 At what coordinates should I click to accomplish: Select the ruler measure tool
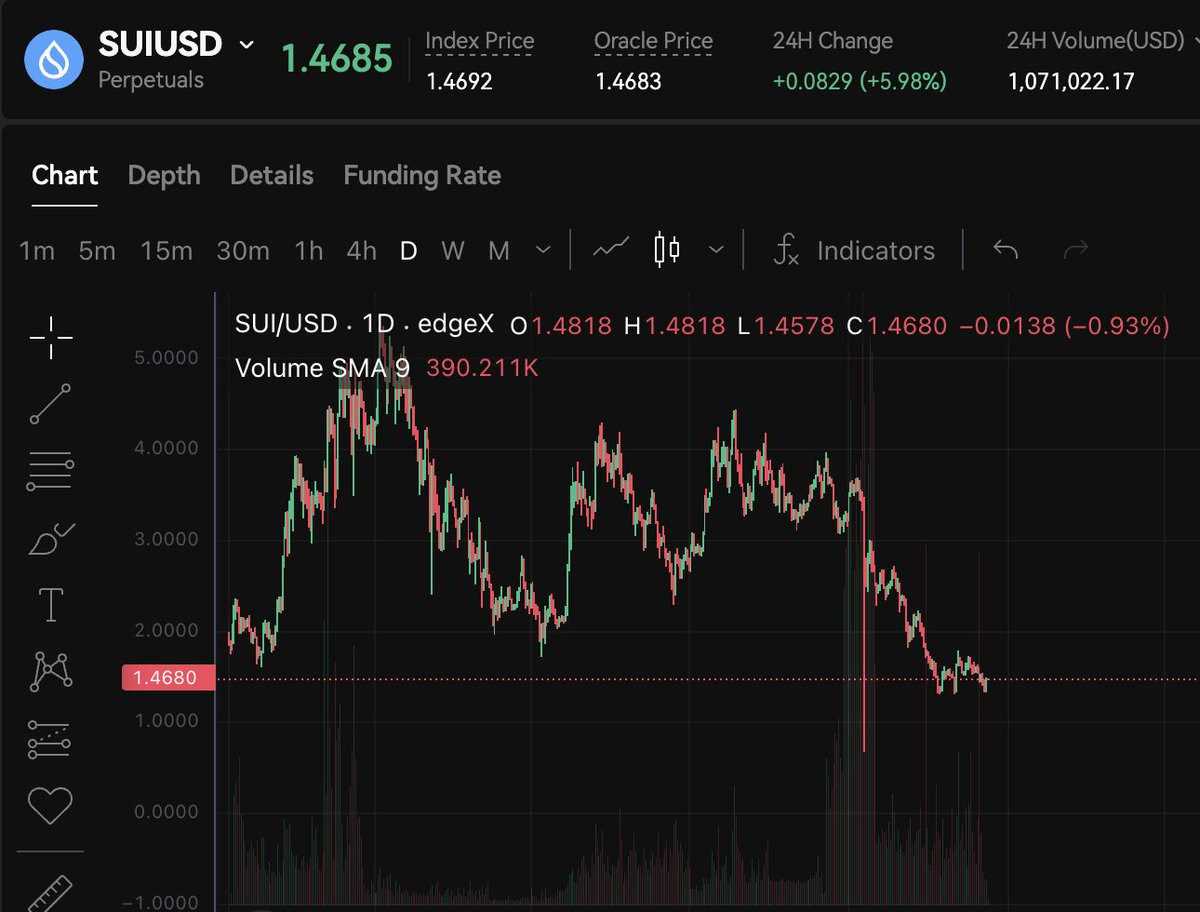pos(50,893)
